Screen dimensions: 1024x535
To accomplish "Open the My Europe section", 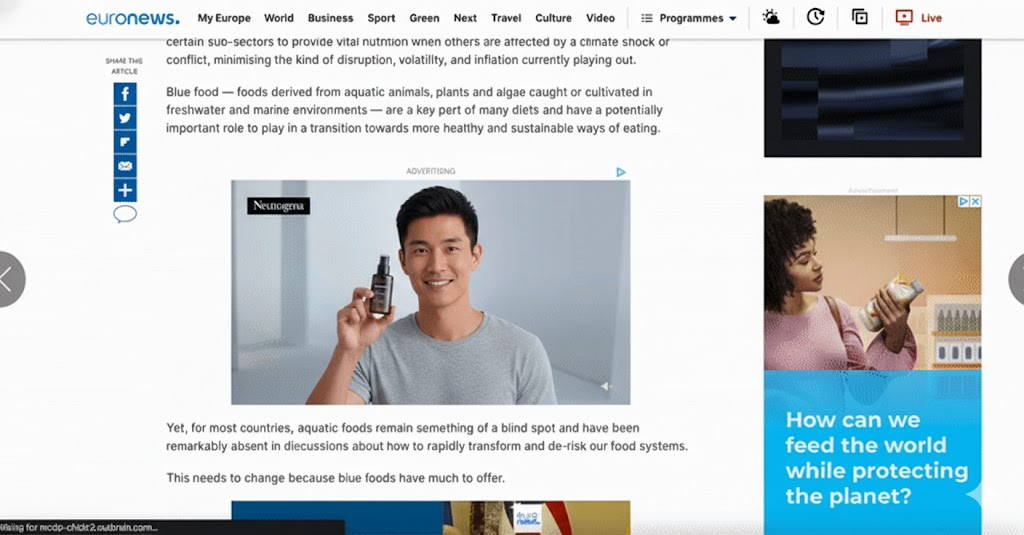I will (x=224, y=18).
